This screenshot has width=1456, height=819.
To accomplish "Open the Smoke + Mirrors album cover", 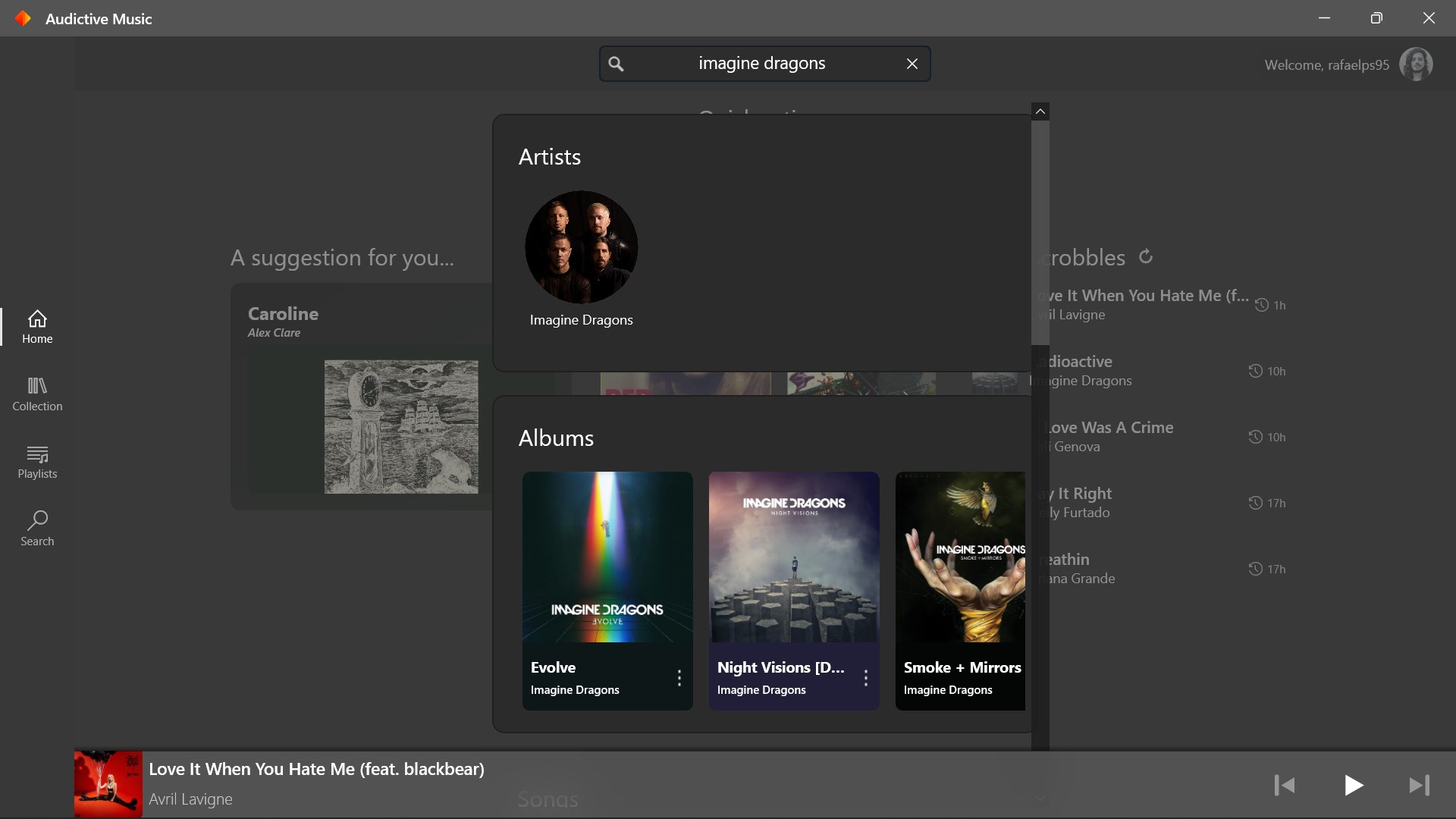I will (x=960, y=557).
